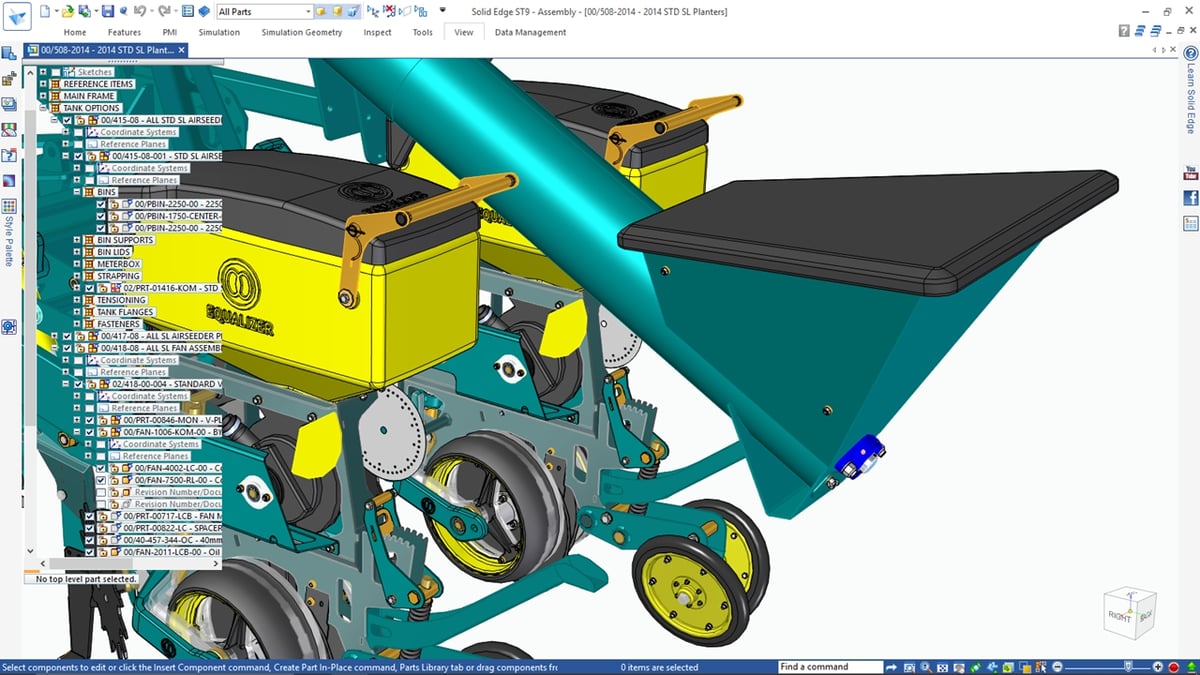Create a new file using the New icon
This screenshot has width=1200, height=675.
coord(45,11)
